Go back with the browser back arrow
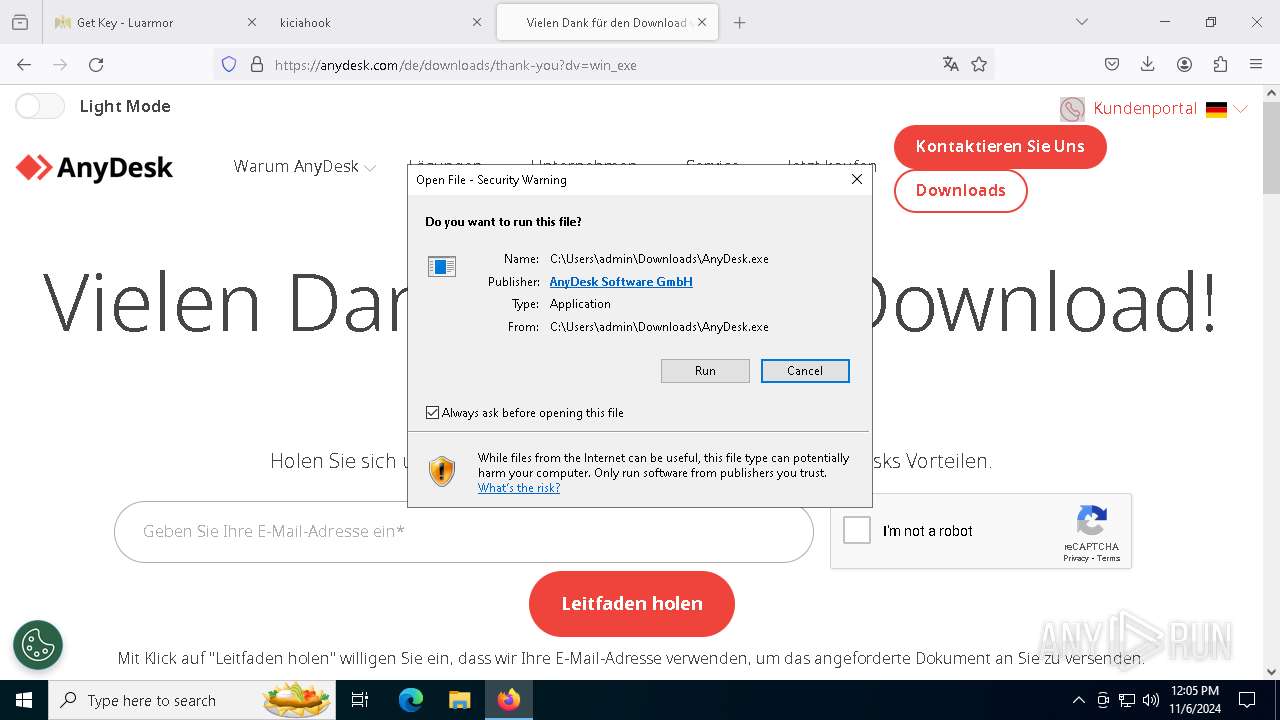Screen dimensions: 1280x720 pyautogui.click(x=24, y=64)
